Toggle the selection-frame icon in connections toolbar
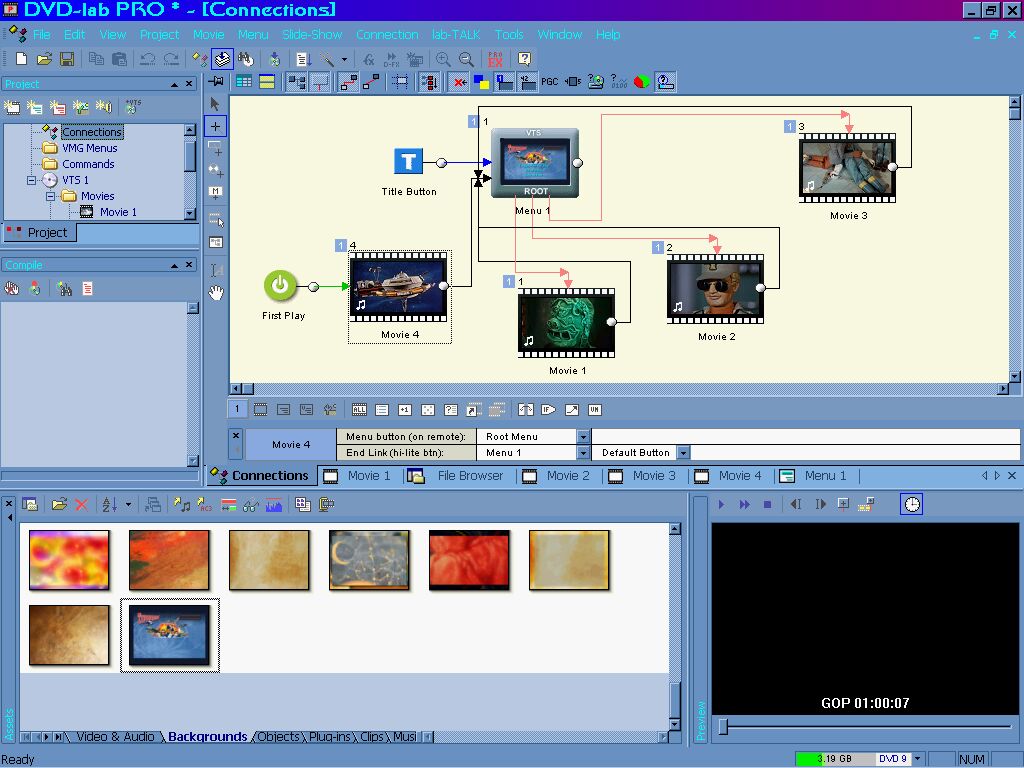 coord(260,410)
